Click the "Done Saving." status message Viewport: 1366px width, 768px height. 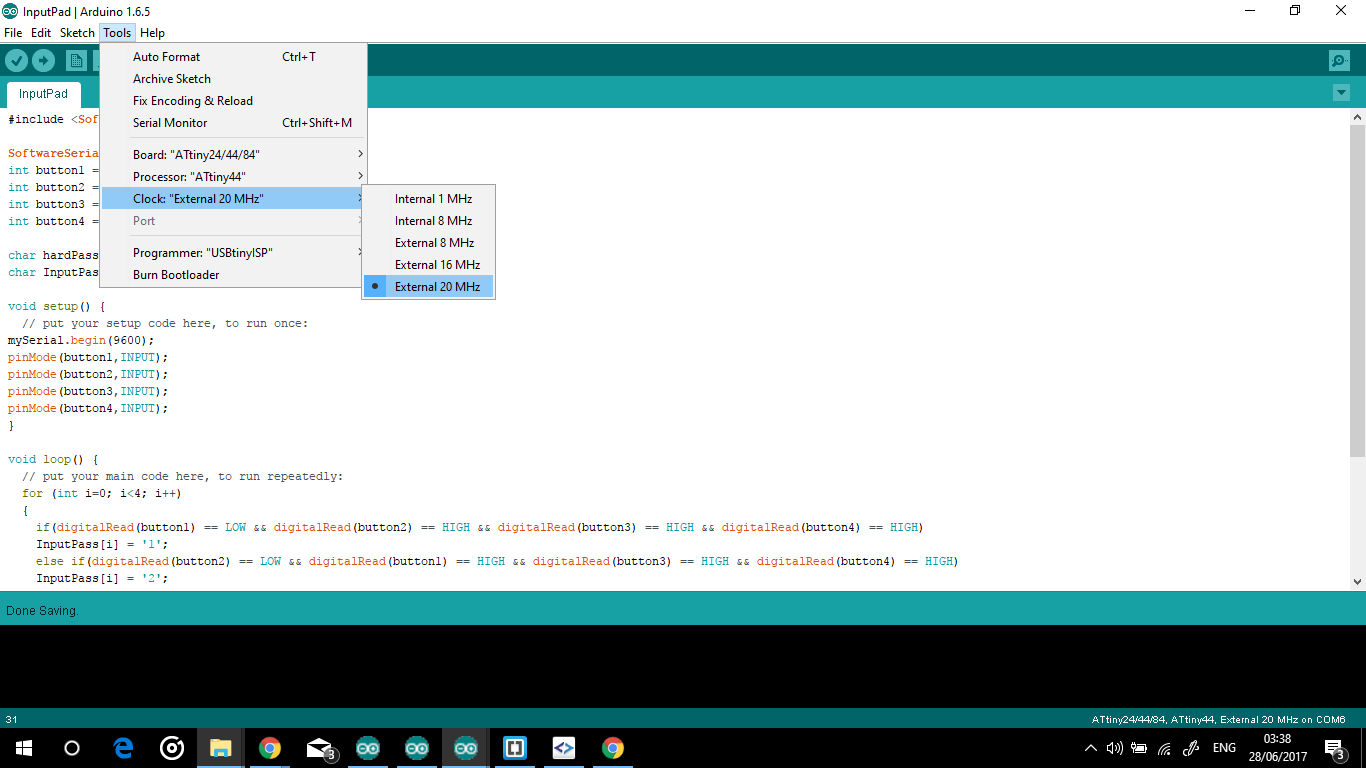point(42,610)
